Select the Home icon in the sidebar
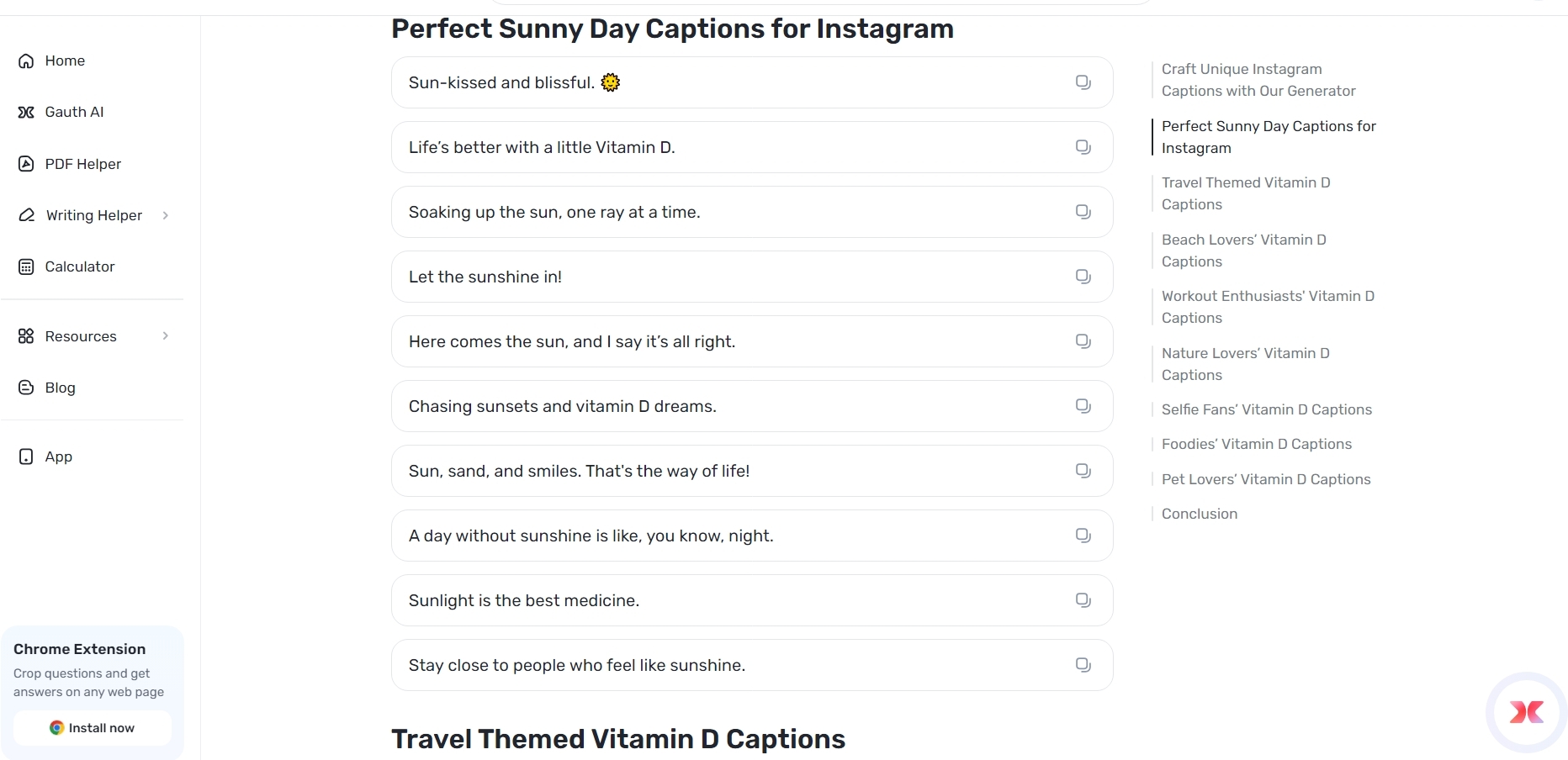The width and height of the screenshot is (1568, 760). [26, 61]
